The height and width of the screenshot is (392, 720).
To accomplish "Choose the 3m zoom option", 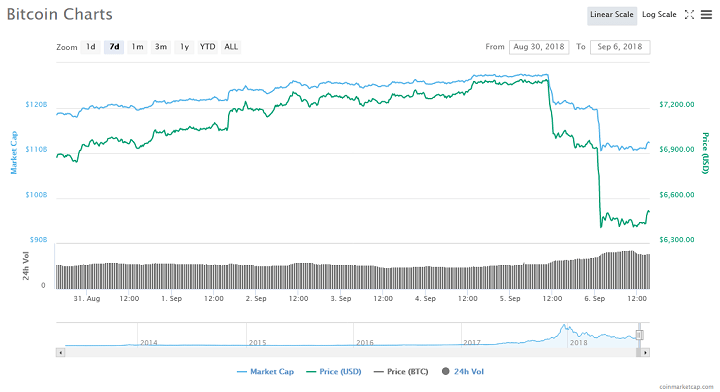I will 161,47.
